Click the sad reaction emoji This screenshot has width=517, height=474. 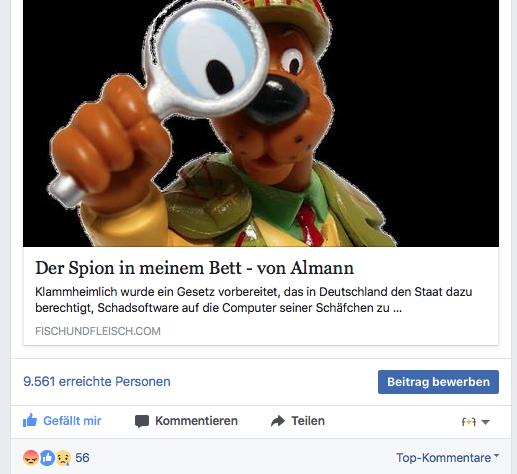pos(63,458)
